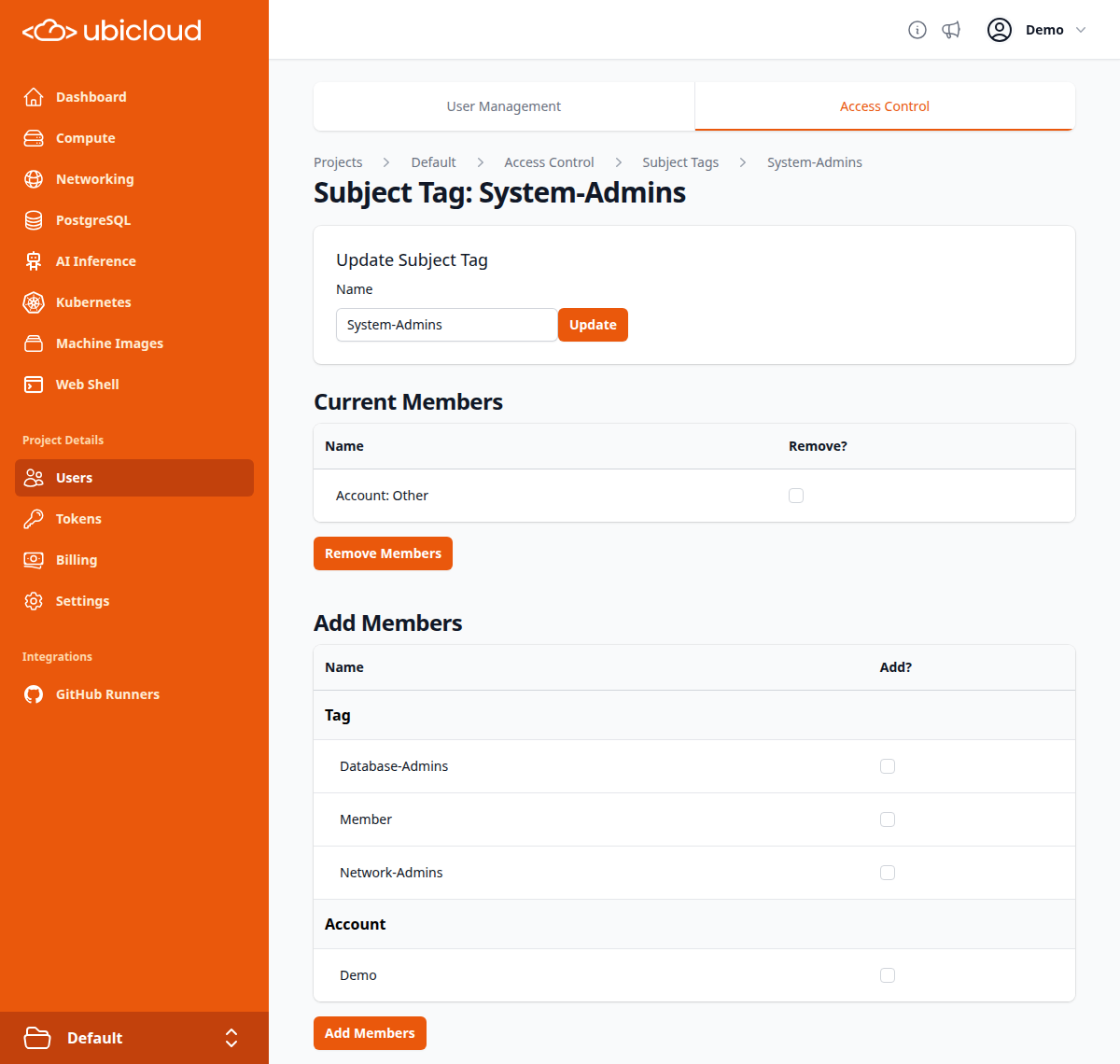The image size is (1120, 1064).
Task: Click the Networking globe icon
Action: pyautogui.click(x=34, y=179)
